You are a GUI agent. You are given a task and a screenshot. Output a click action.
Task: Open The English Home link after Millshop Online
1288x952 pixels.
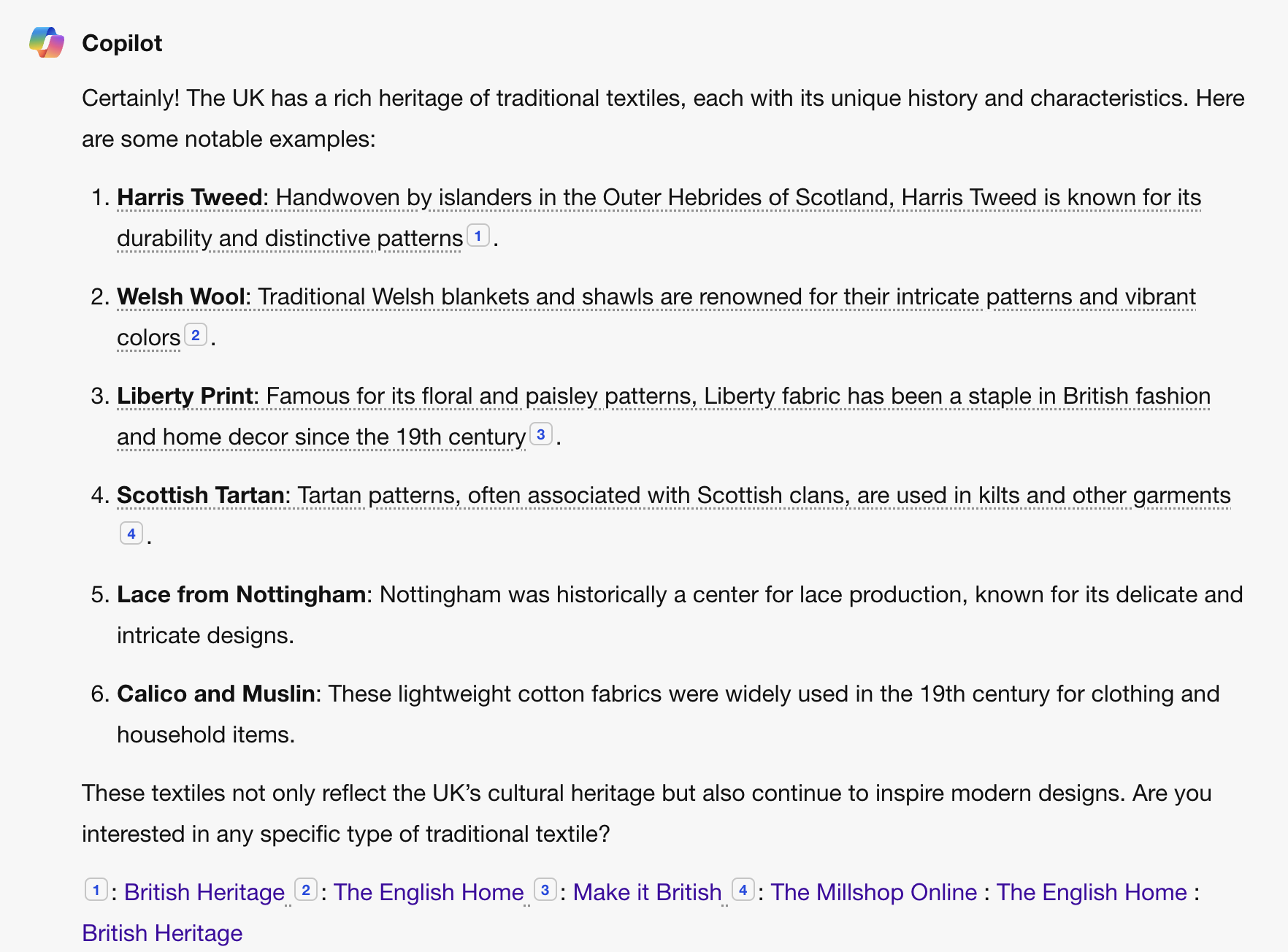click(1092, 892)
